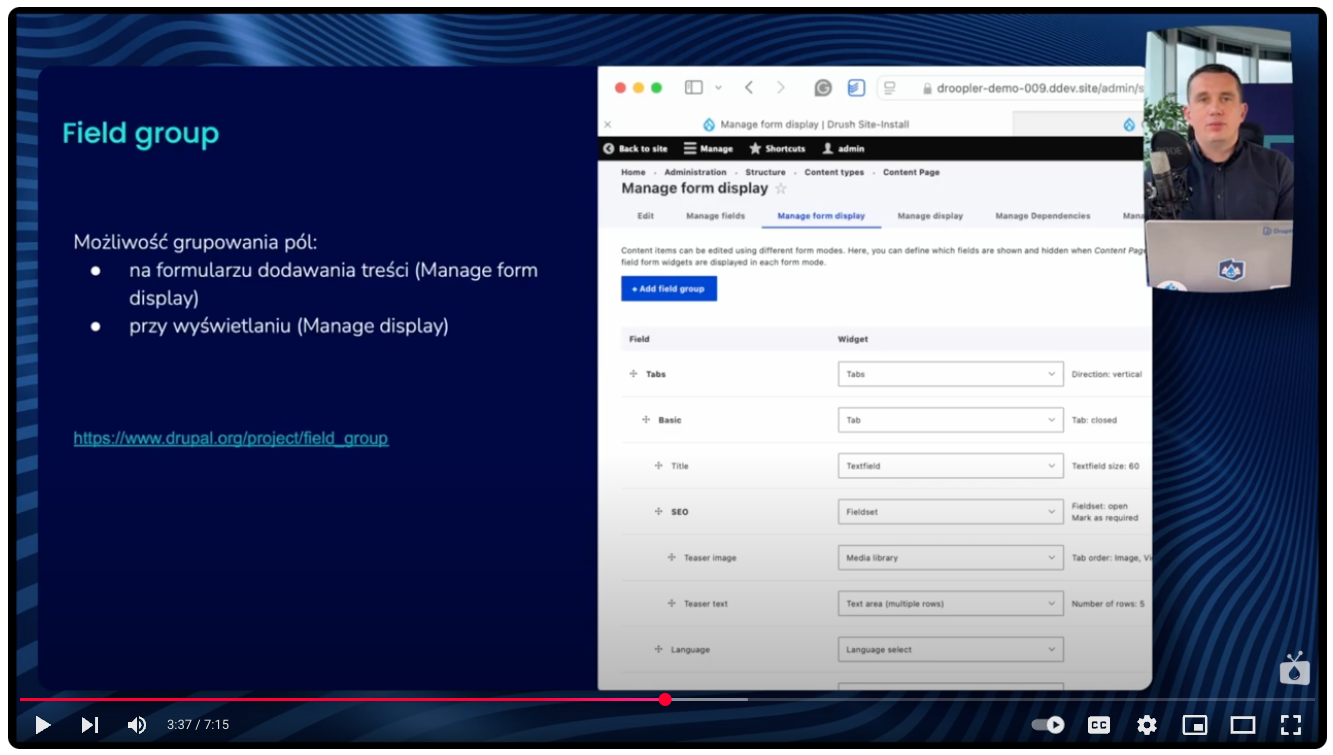Open video settings gear
Image resolution: width=1333 pixels, height=755 pixels.
point(1147,725)
